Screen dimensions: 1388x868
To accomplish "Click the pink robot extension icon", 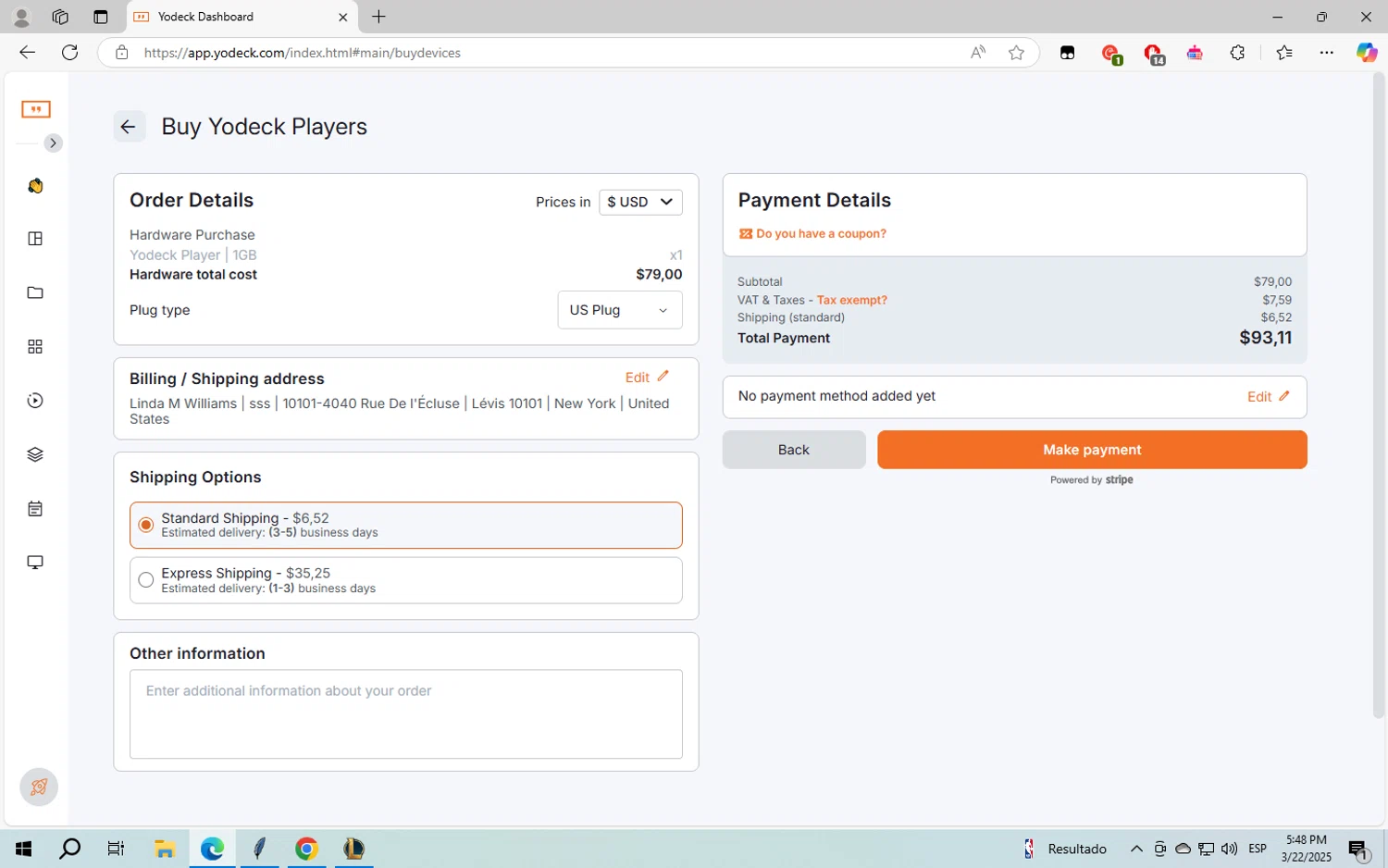I will (x=1195, y=53).
